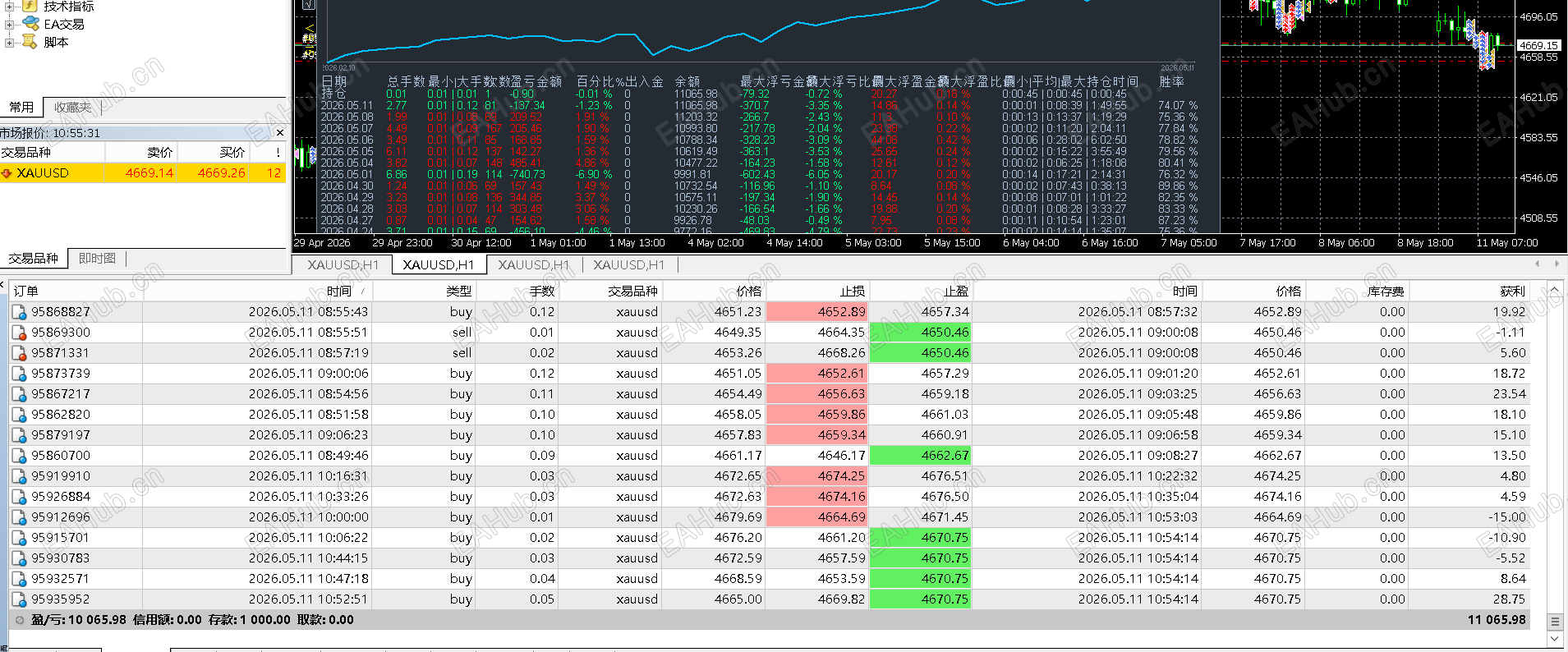
Task: Click the bid price 4669.14
Action: [x=149, y=173]
